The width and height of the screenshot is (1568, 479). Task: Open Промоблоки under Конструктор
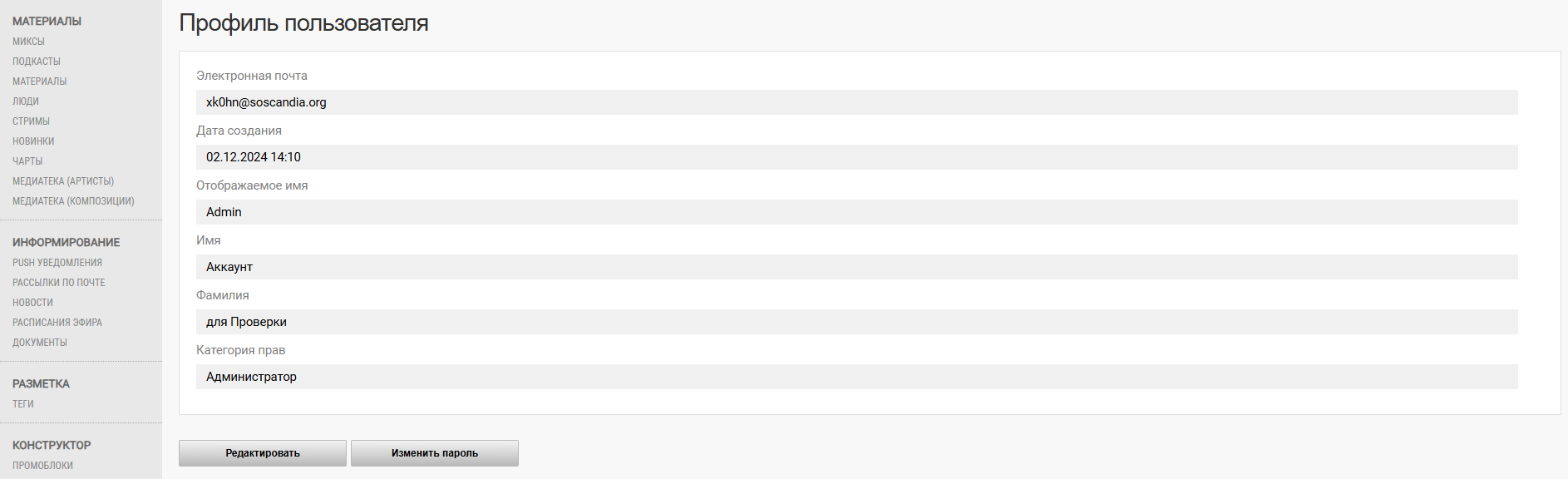click(42, 466)
